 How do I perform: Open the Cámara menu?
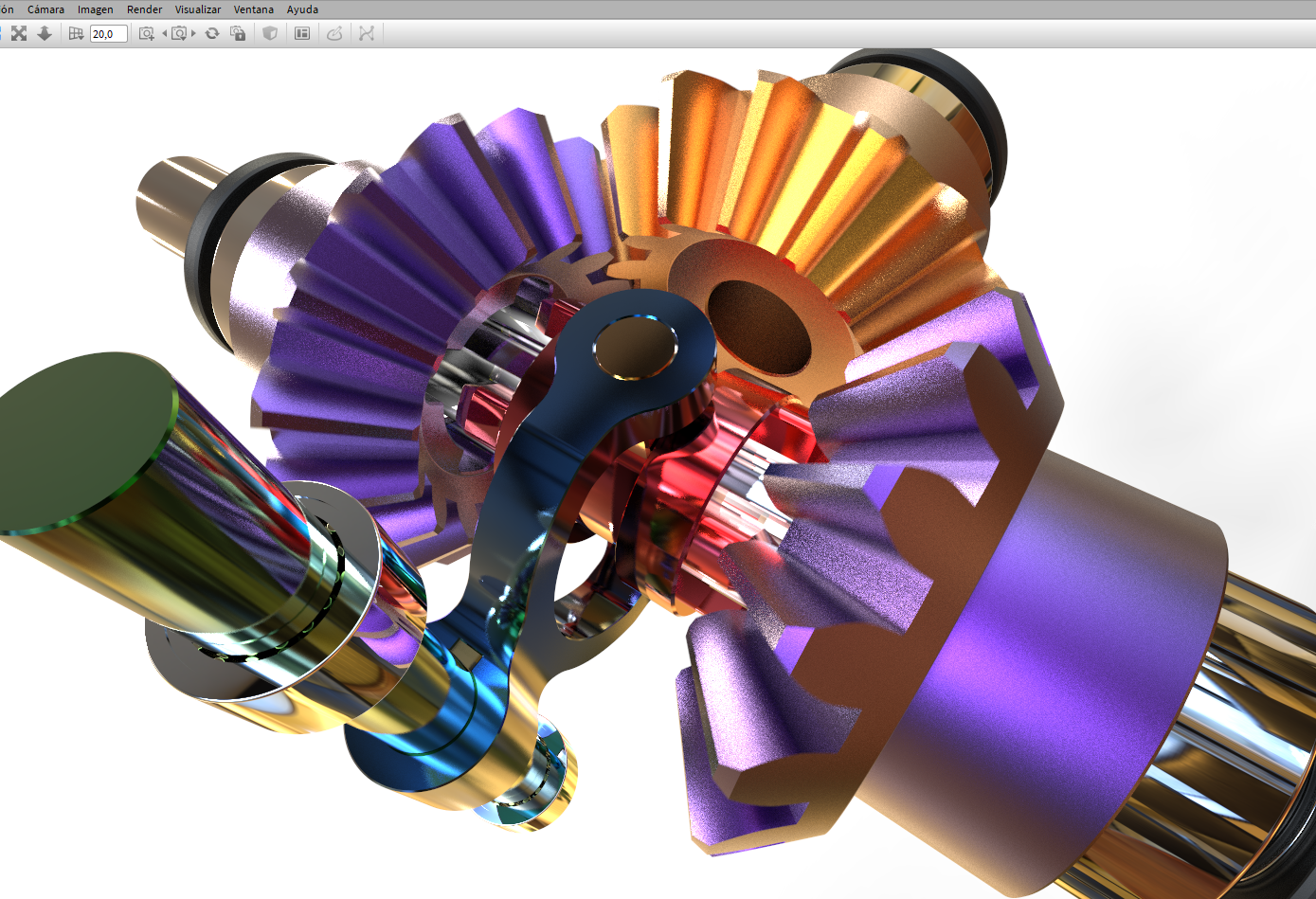click(x=45, y=9)
